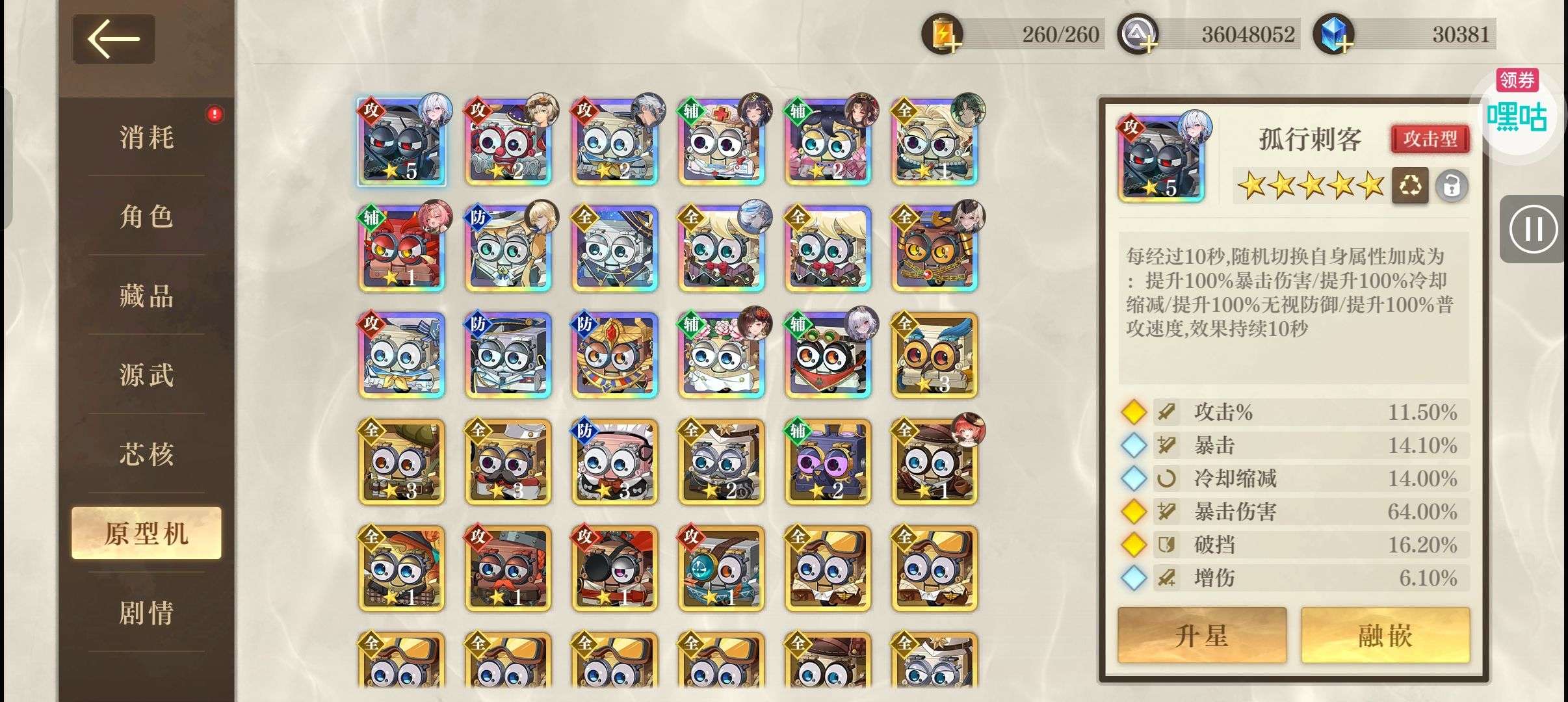Select the 源武 menu entry
This screenshot has height=702, width=1568.
click(147, 375)
